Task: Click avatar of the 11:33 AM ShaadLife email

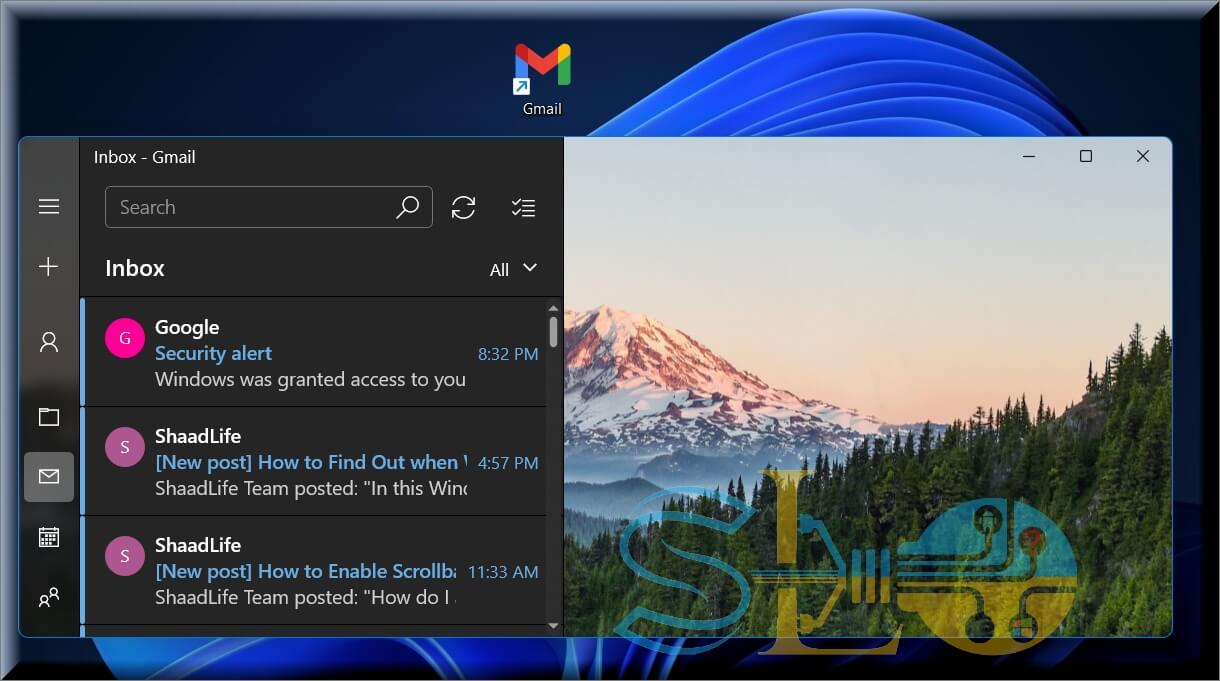Action: tap(125, 556)
